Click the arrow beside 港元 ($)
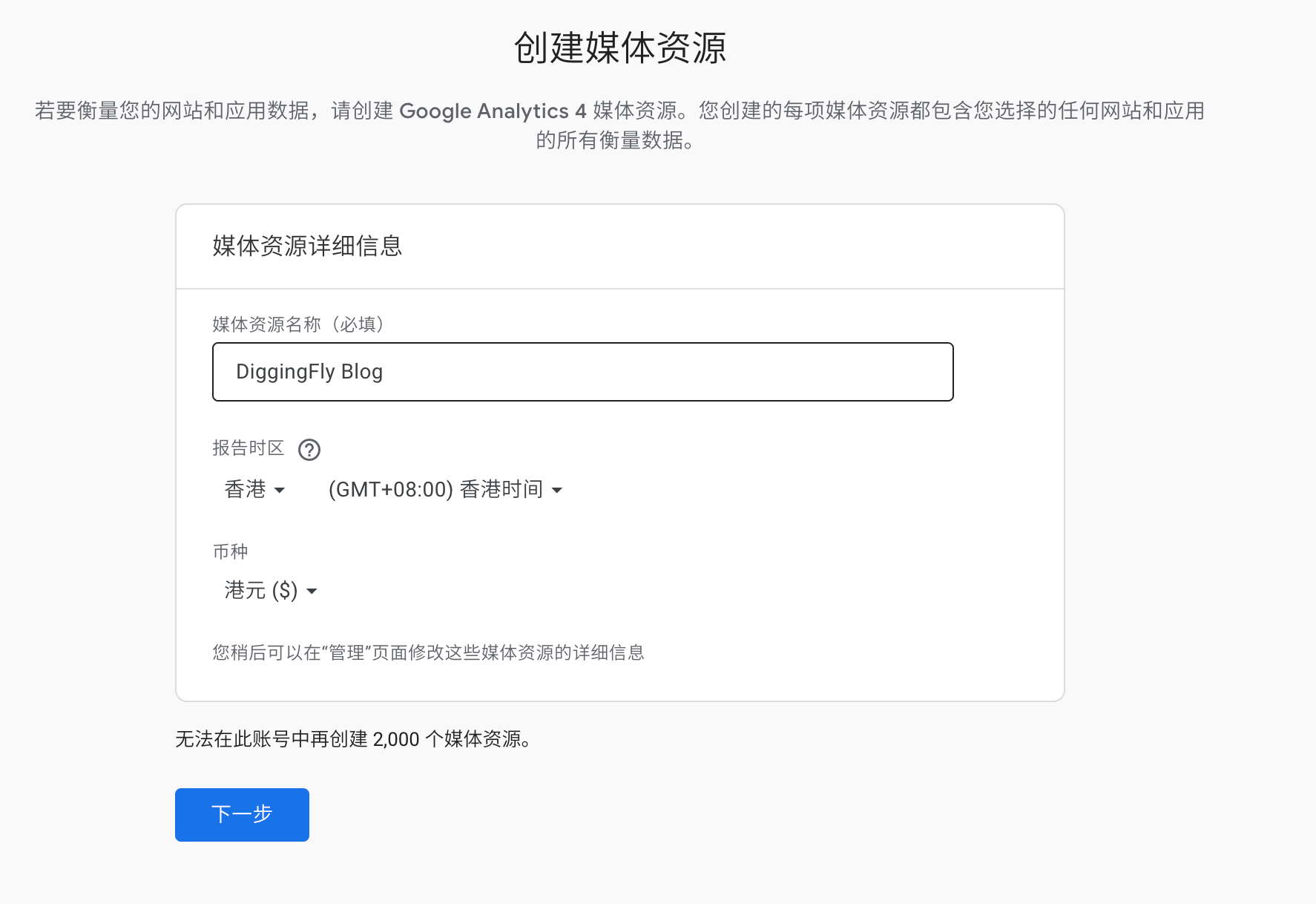 pyautogui.click(x=312, y=592)
